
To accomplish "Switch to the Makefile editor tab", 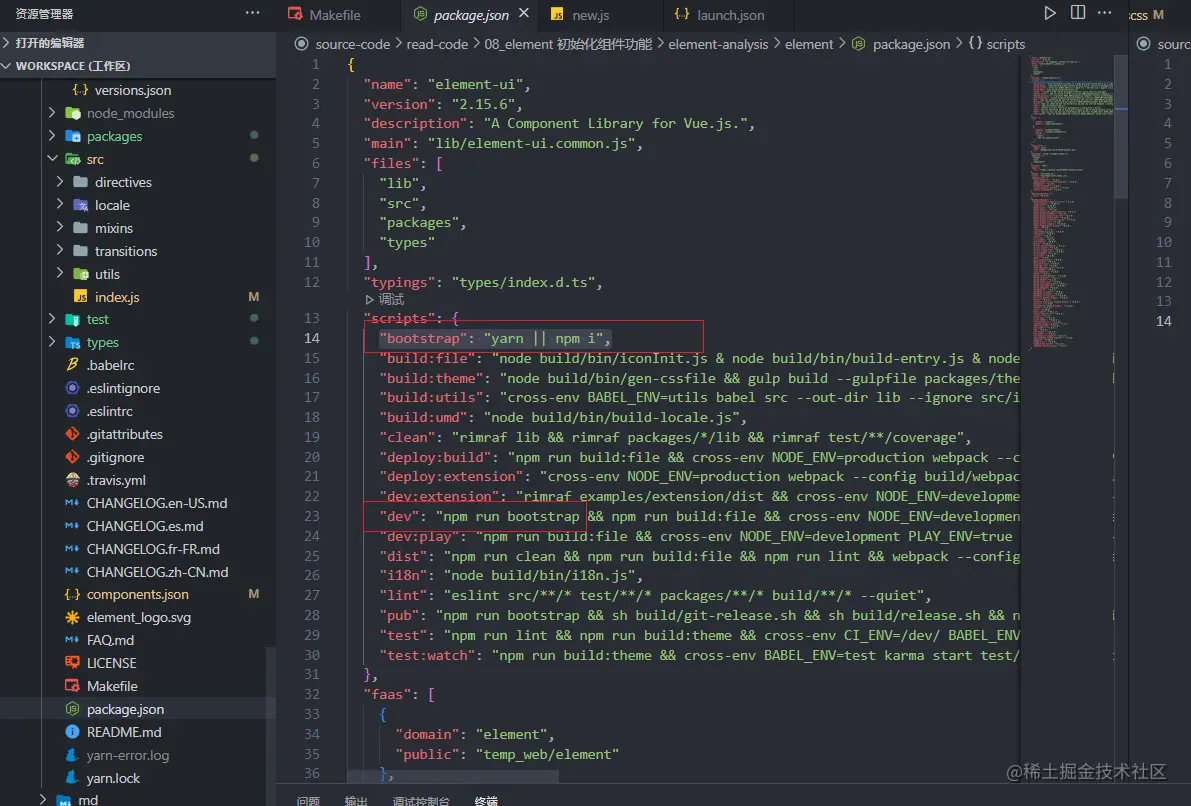I will (334, 15).
